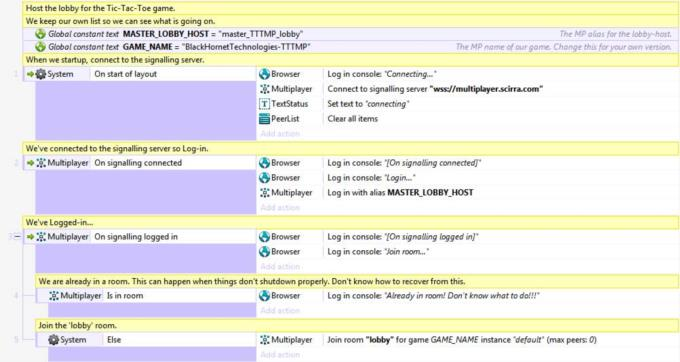Screen dimensions: 680x362
Task: Select action Log in console 'Login...'
Action: pyautogui.click(x=371, y=178)
